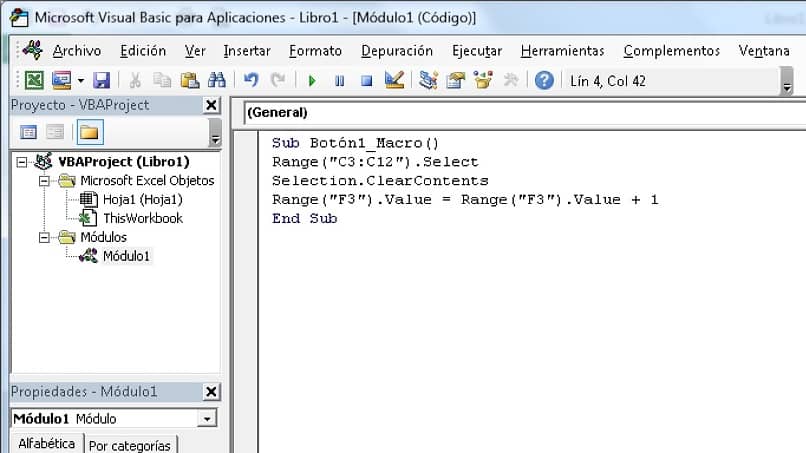Open the Ejecutar menu
This screenshot has height=453, width=806.
(477, 51)
